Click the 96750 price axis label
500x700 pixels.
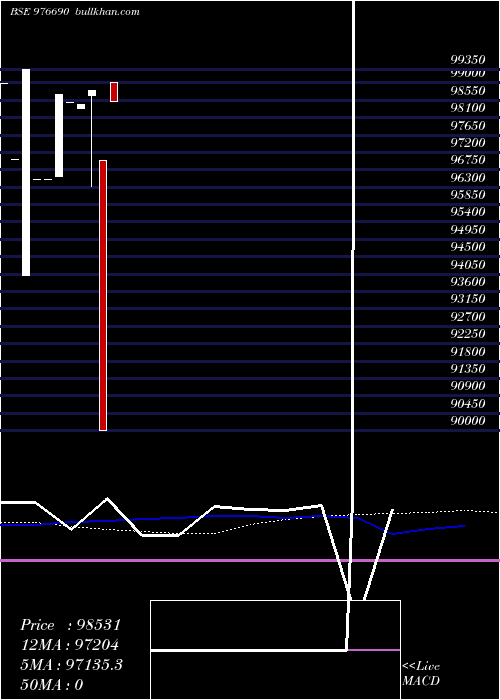click(x=467, y=160)
